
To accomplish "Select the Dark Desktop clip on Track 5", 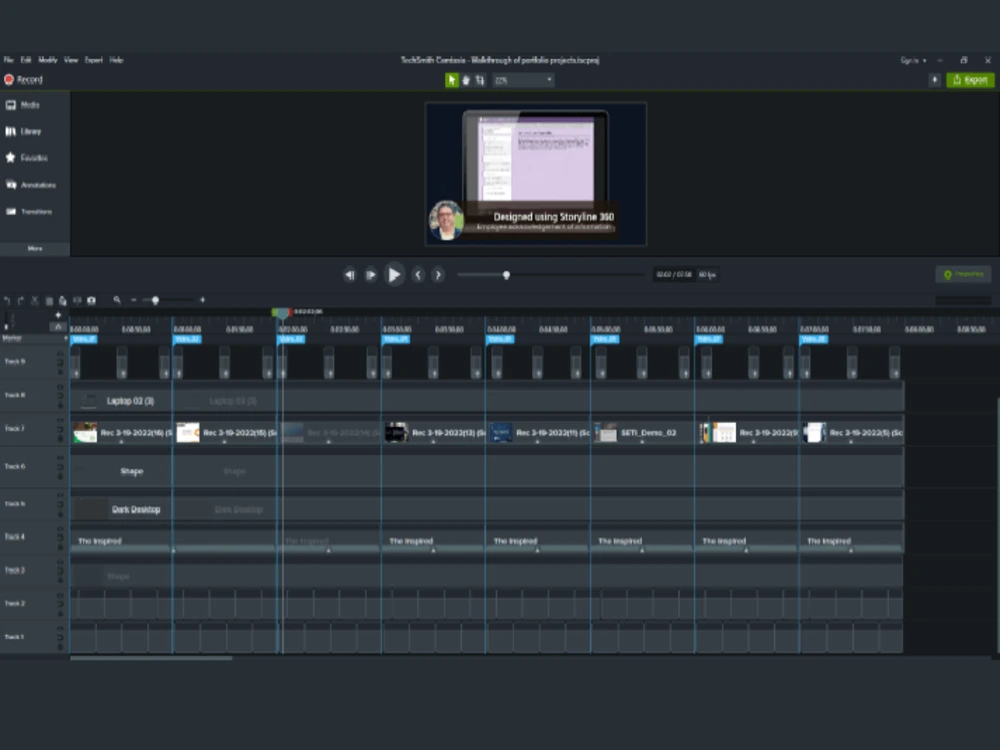I will click(121, 509).
